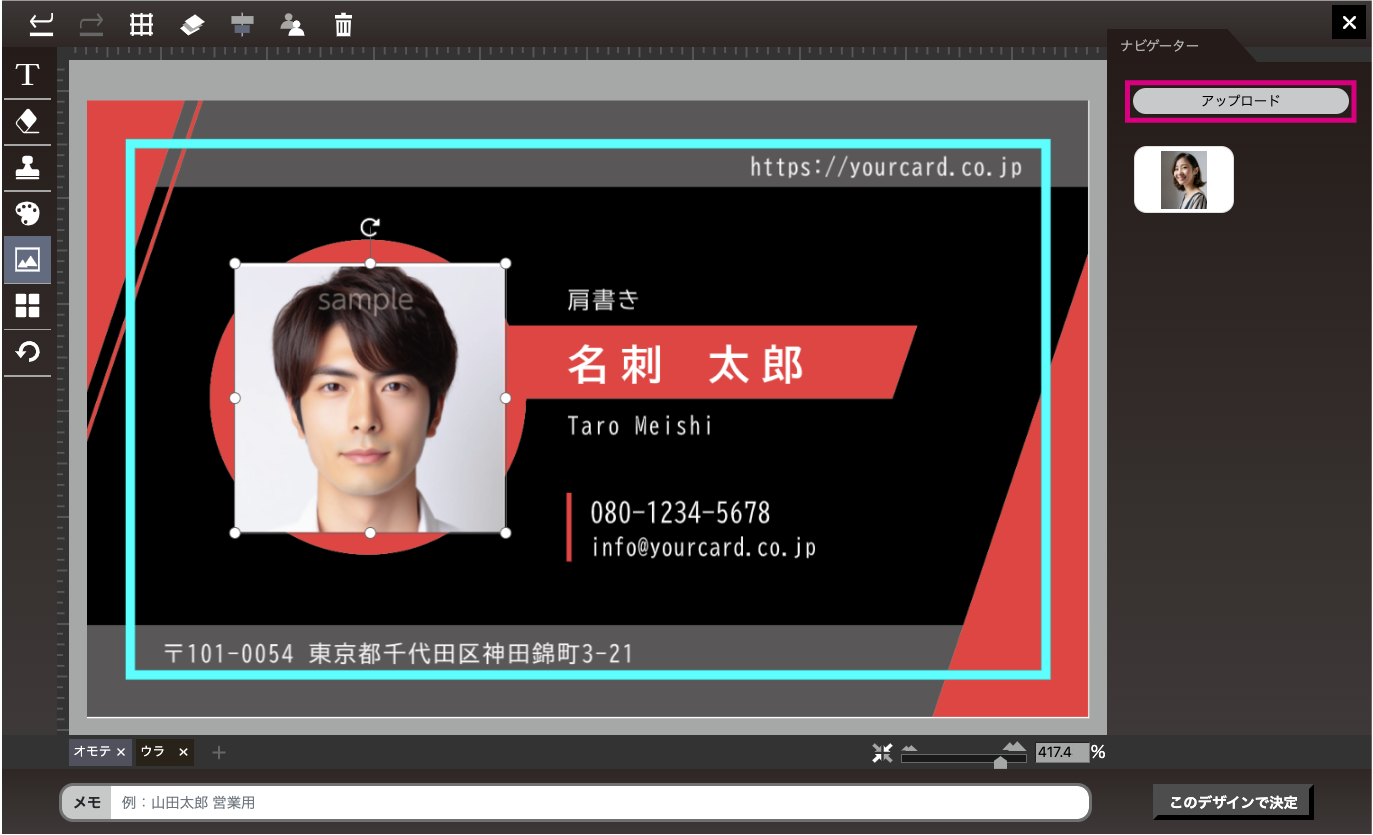This screenshot has height=835, width=1373.
Task: Click the right-middle resize handle of photo
Action: pos(506,398)
